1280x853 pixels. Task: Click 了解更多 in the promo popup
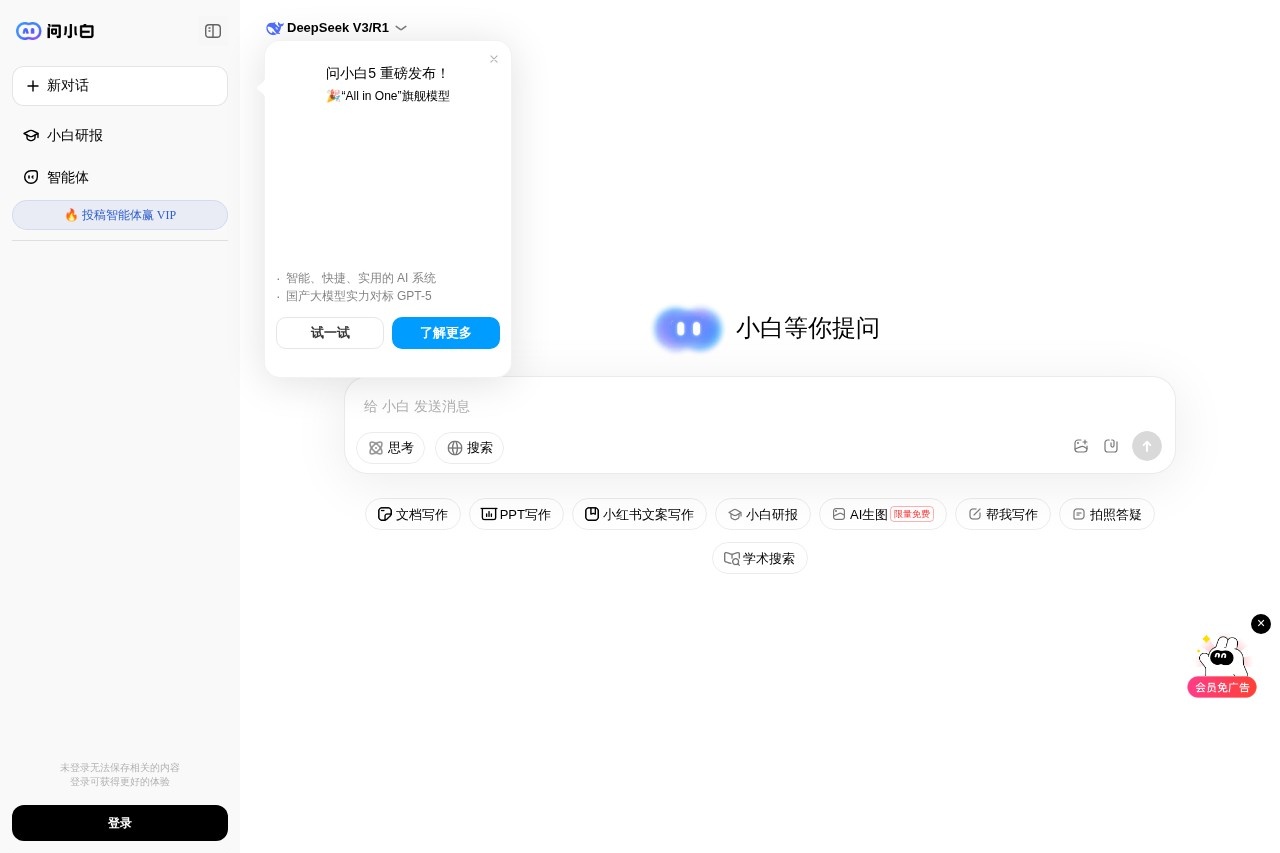click(446, 333)
